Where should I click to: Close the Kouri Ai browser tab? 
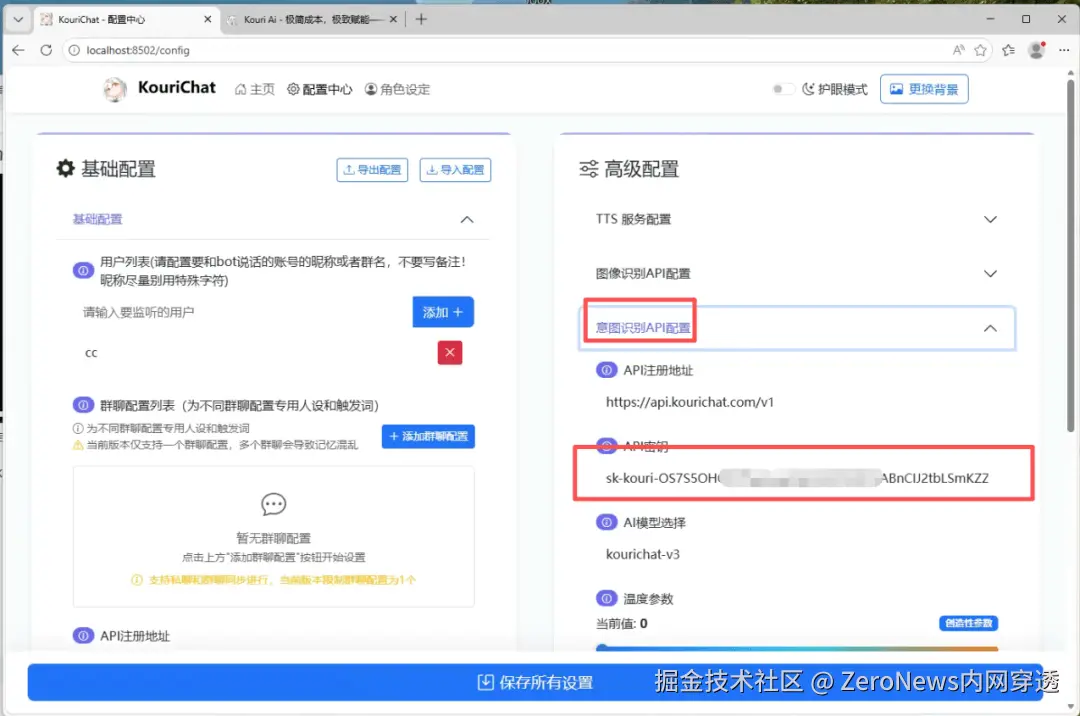pos(393,19)
